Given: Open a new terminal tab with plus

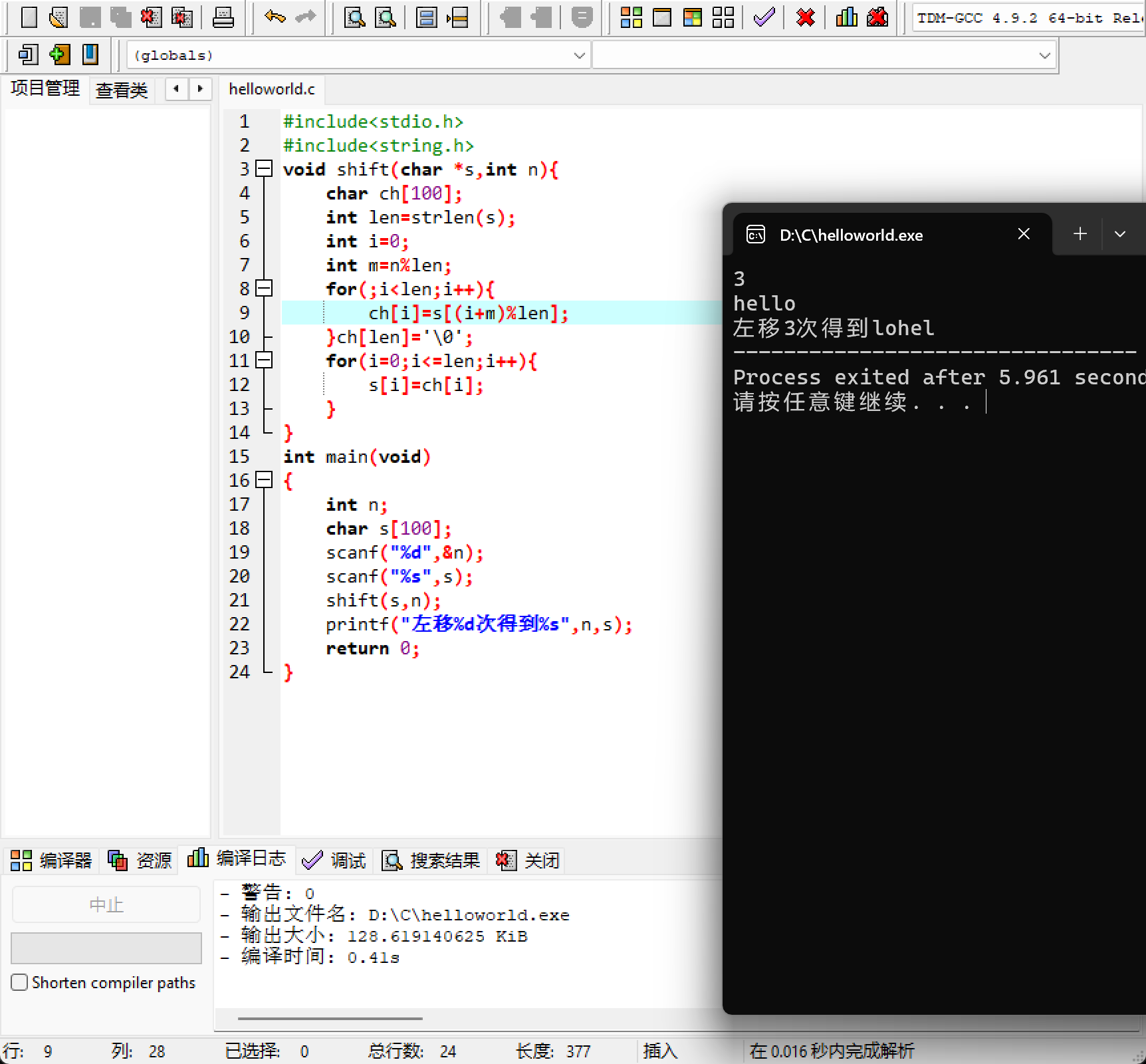Looking at the screenshot, I should (x=1080, y=234).
